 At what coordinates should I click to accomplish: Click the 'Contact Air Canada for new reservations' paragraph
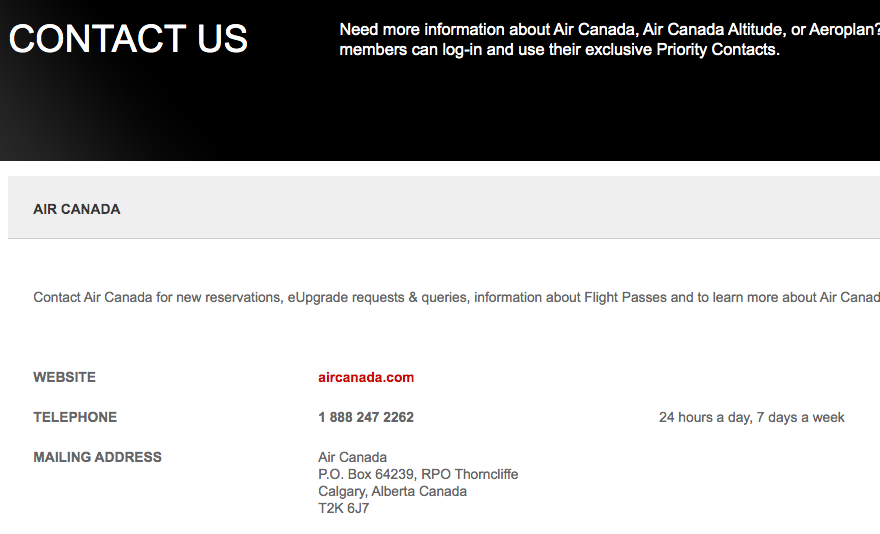456,297
